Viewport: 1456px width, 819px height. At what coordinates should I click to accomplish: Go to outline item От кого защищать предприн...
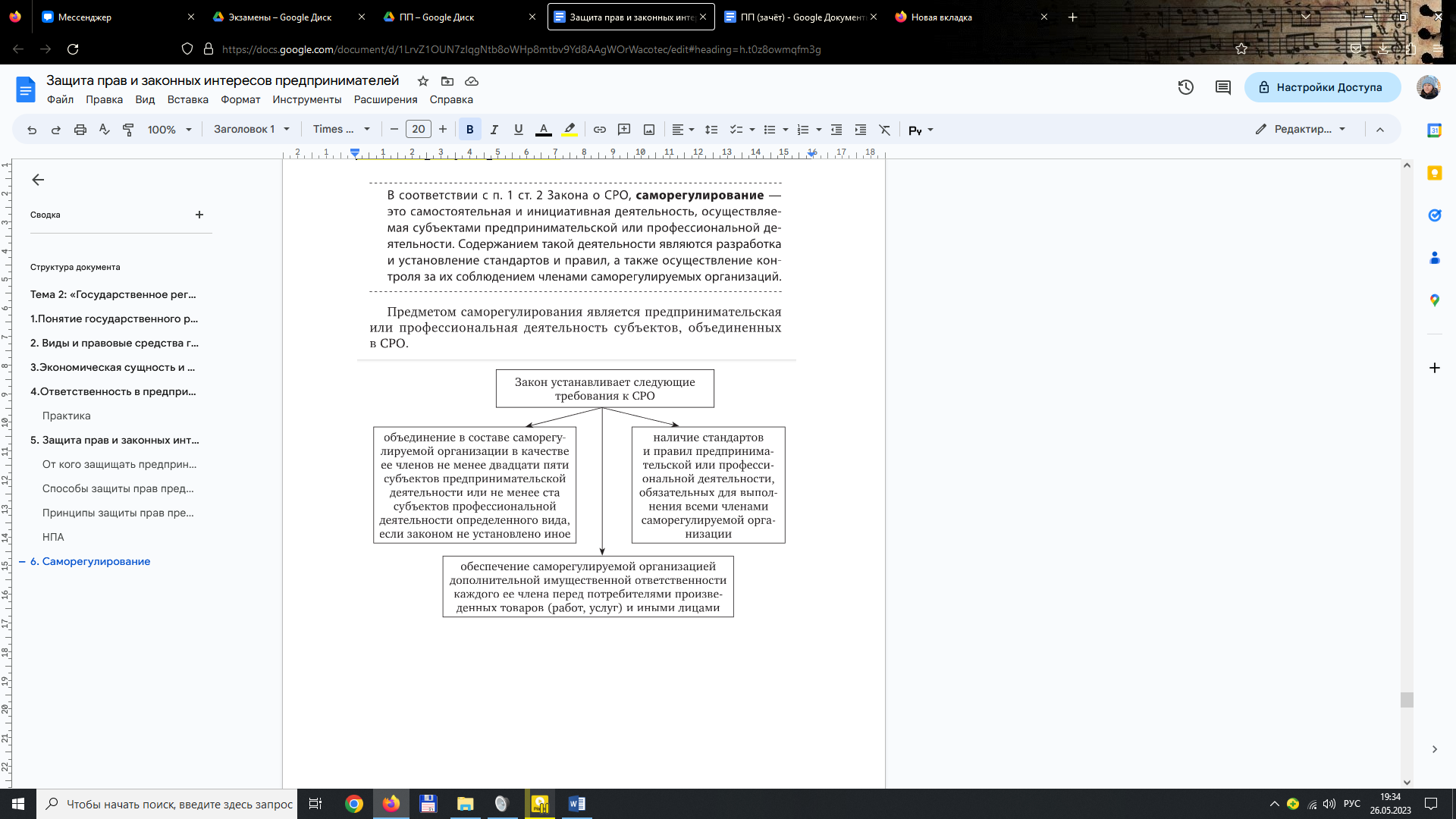[x=119, y=464]
